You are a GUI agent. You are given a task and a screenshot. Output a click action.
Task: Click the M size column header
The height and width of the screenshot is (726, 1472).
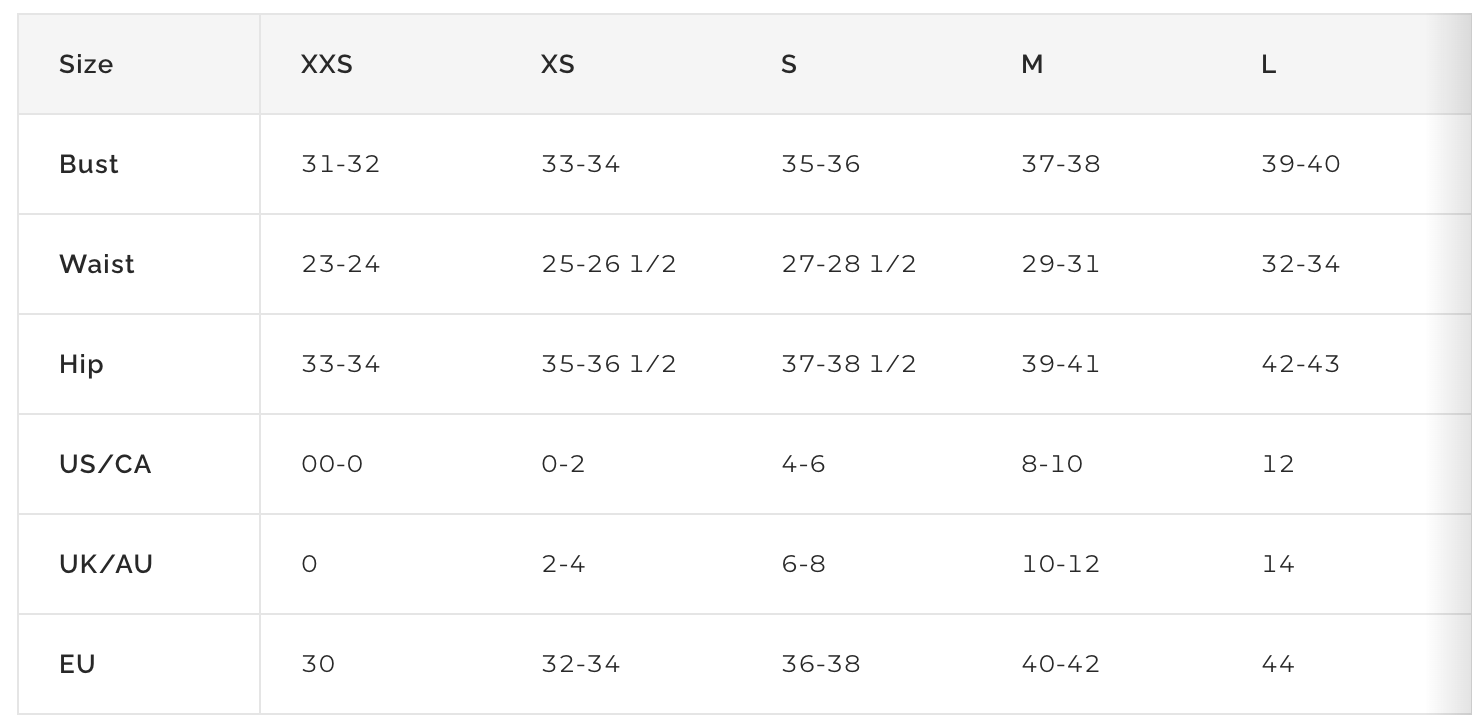1032,65
